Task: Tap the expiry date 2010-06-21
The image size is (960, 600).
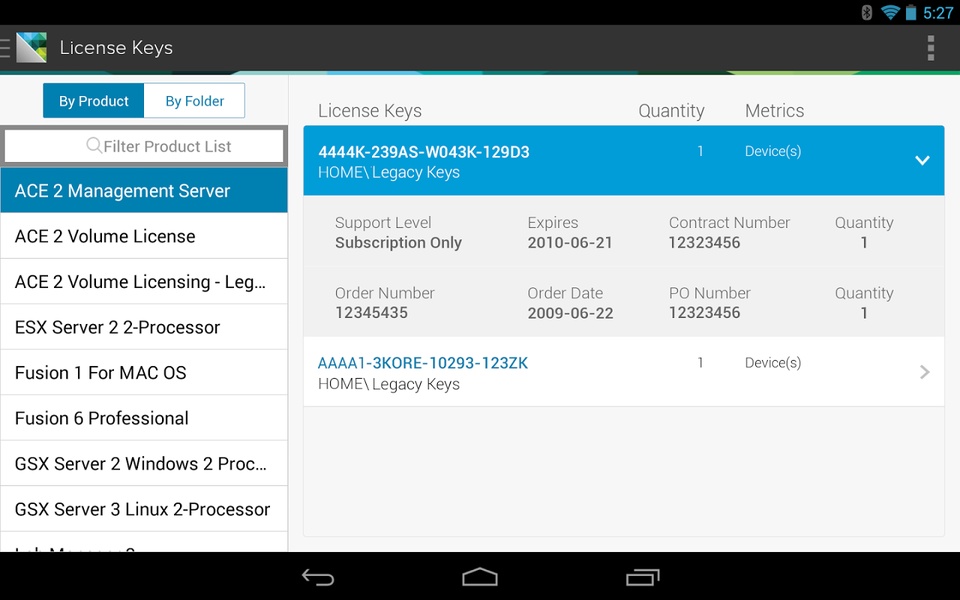Action: coord(570,242)
